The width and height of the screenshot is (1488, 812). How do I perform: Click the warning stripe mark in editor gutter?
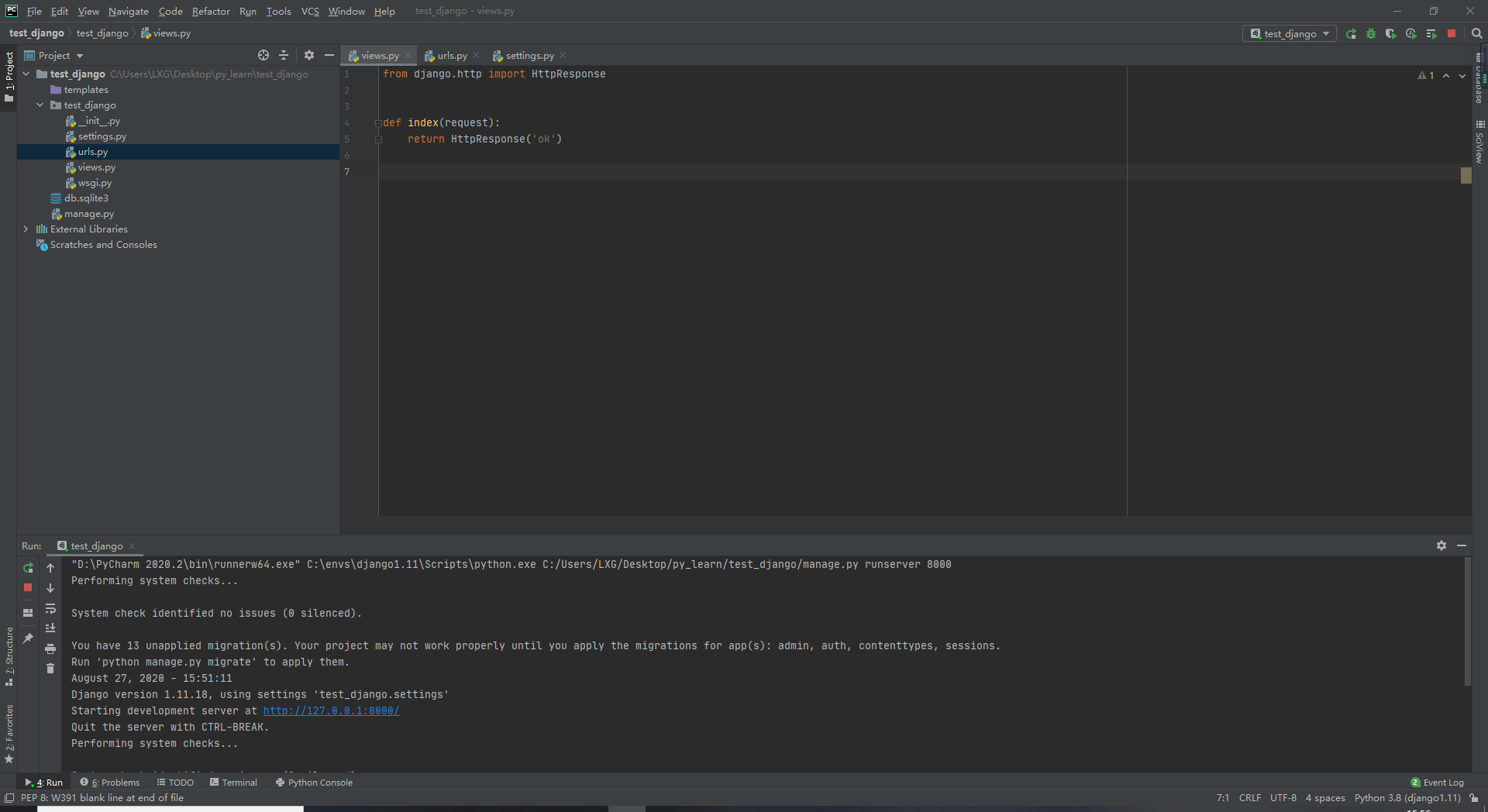click(1466, 175)
